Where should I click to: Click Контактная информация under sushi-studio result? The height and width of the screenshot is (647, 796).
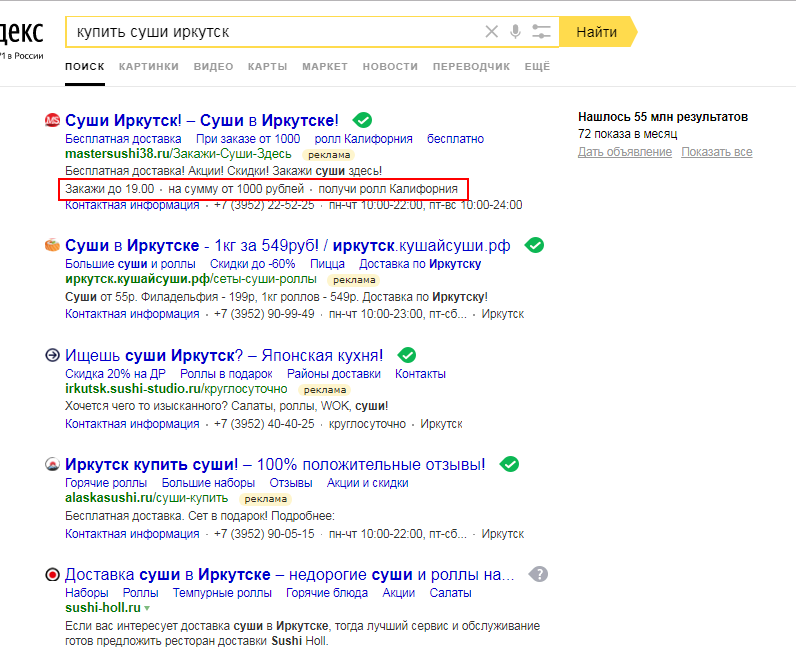132,424
